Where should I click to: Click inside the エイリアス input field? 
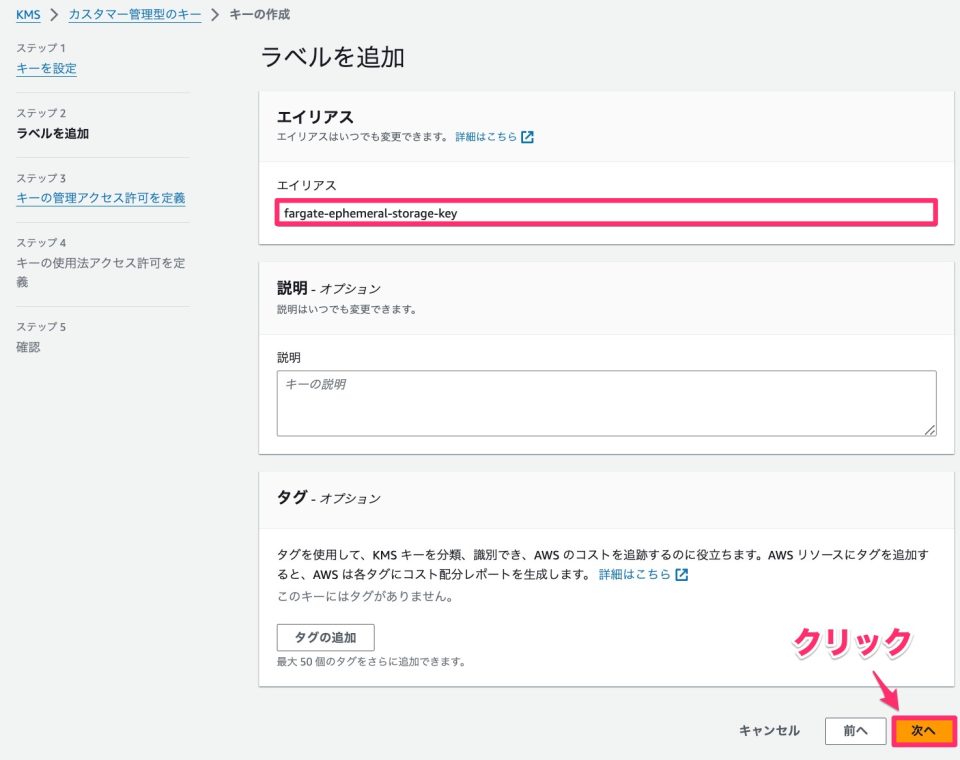(x=600, y=212)
